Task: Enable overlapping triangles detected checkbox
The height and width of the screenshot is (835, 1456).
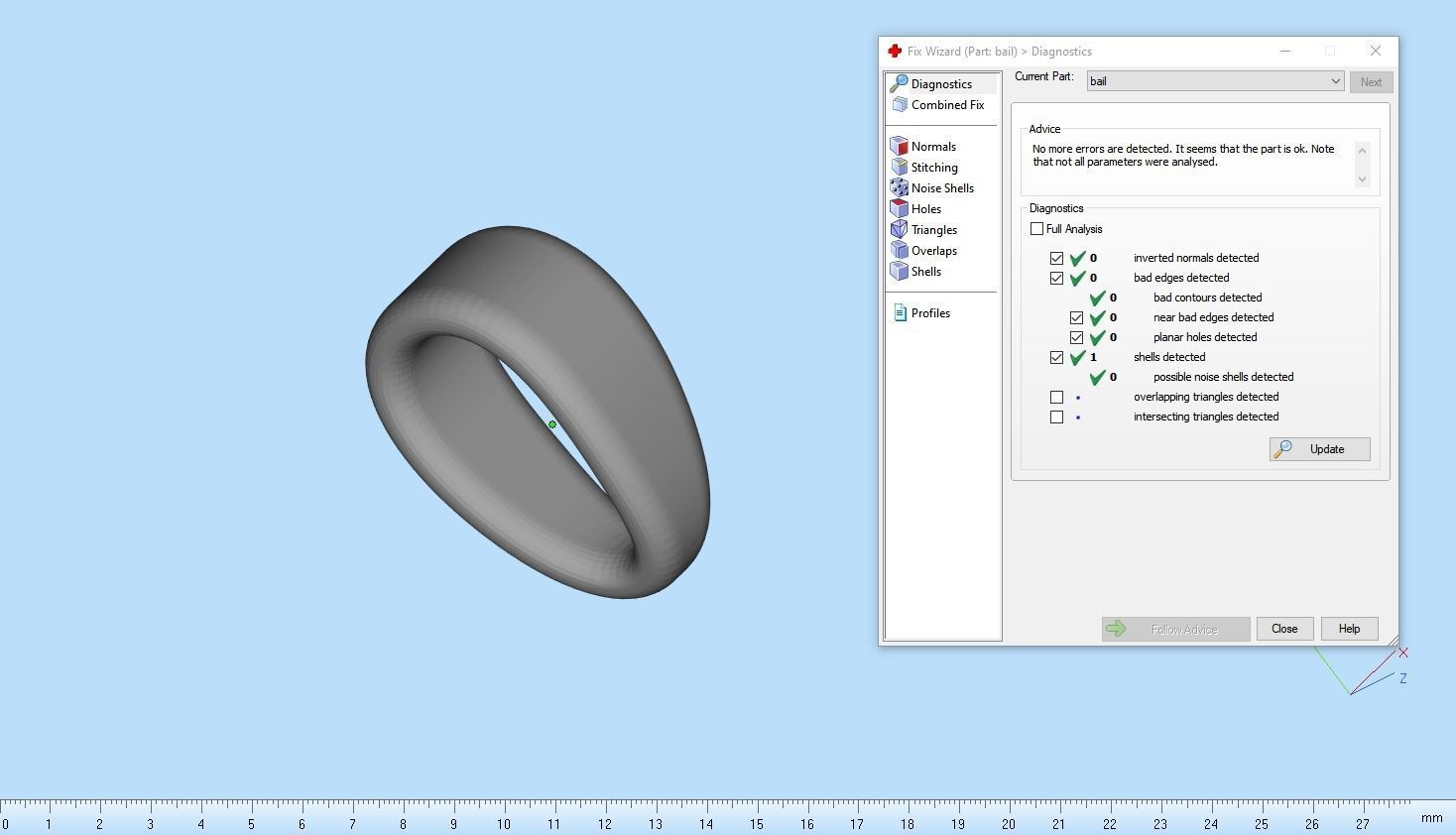Action: pyautogui.click(x=1057, y=397)
